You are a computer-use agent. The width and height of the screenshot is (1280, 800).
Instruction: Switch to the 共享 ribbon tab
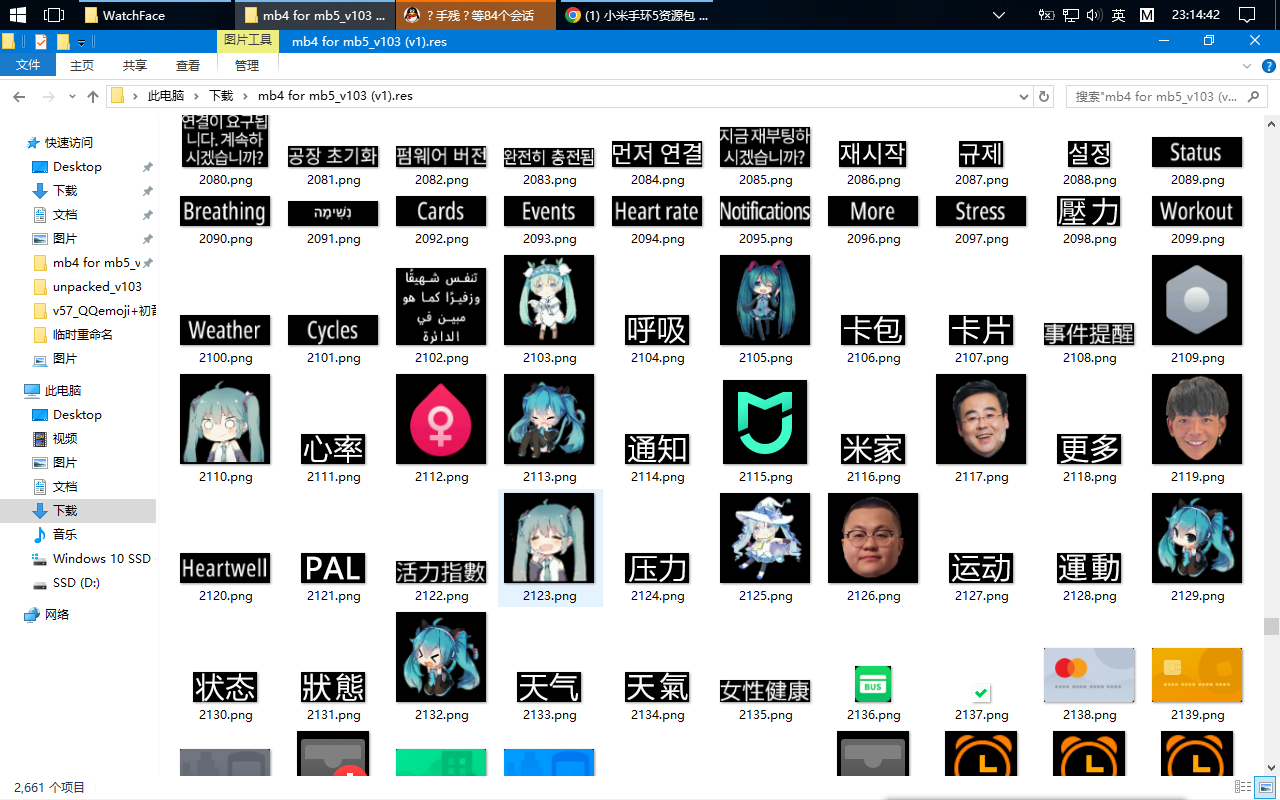click(x=135, y=65)
